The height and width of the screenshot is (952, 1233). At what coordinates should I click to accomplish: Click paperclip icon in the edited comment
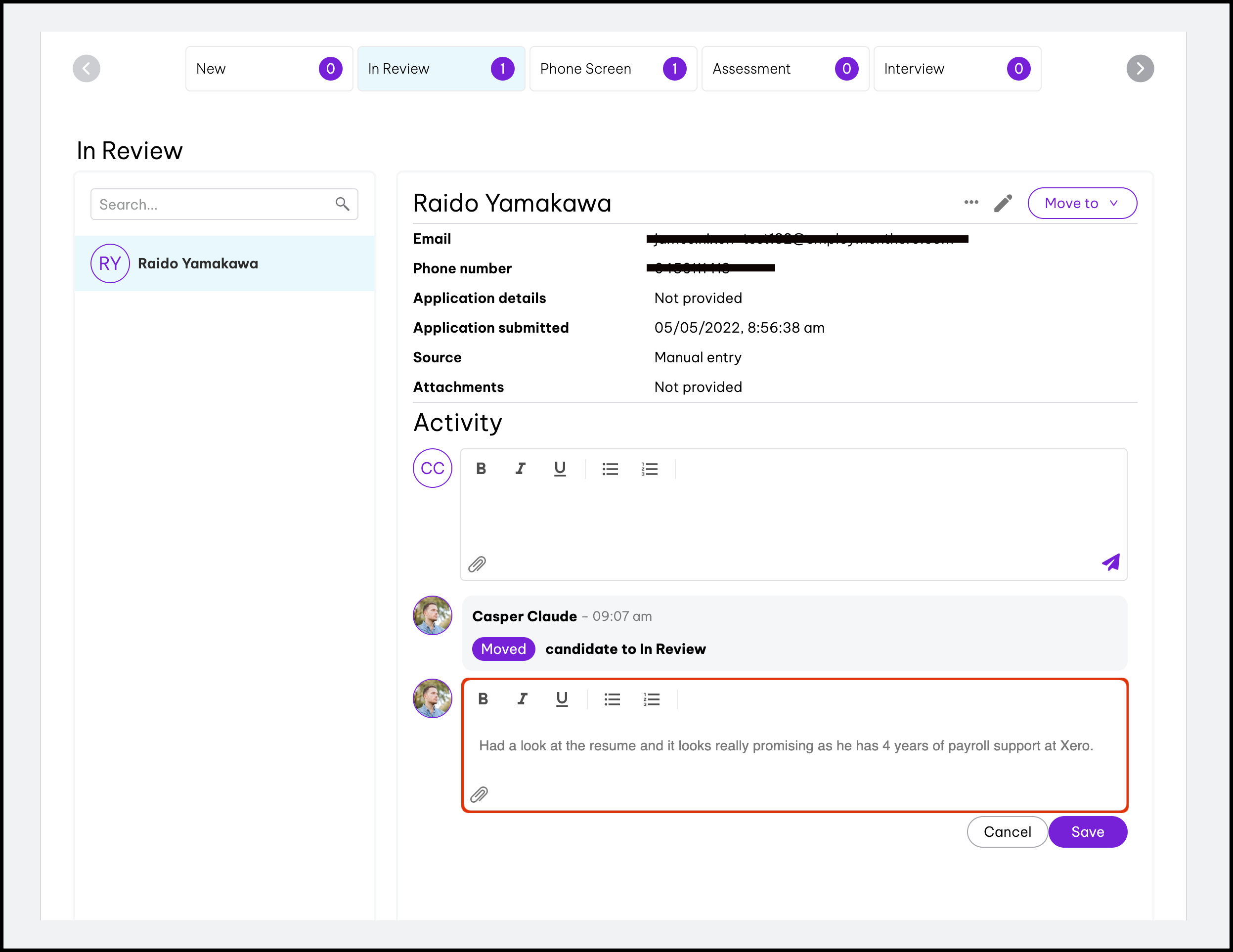coord(479,794)
